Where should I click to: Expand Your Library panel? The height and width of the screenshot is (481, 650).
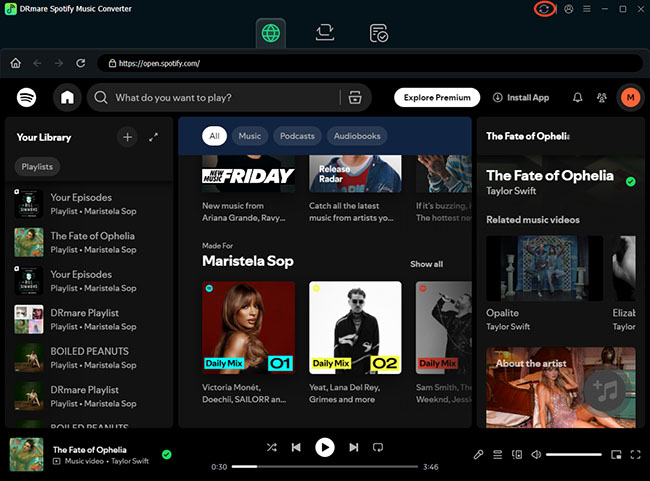(153, 137)
